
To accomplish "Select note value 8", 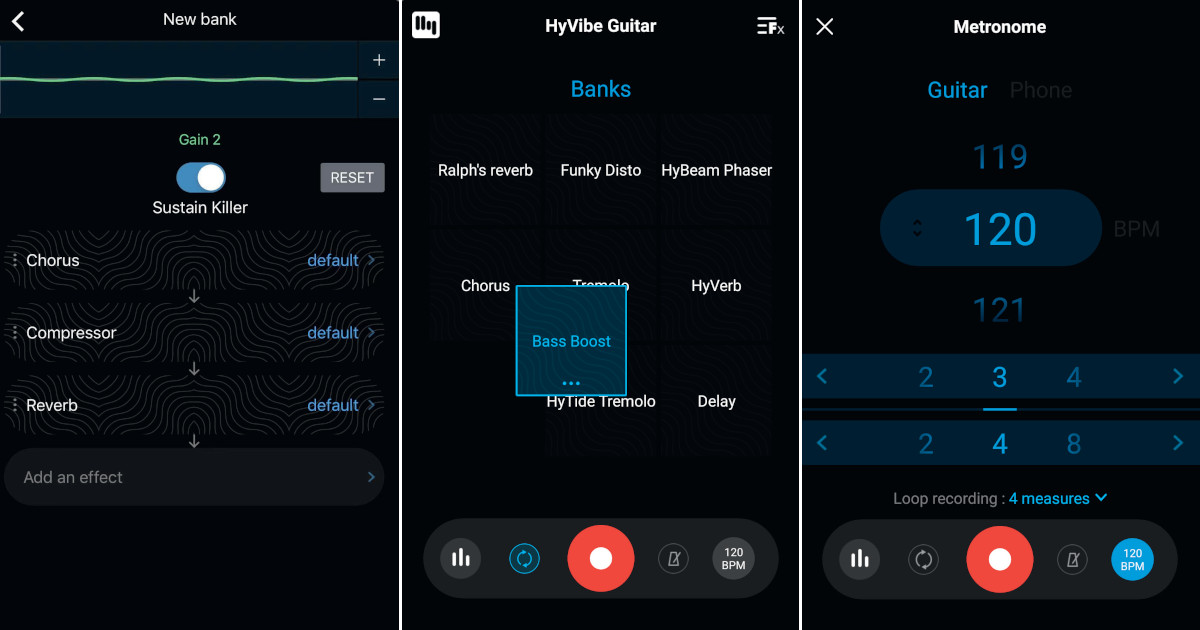I will point(1074,444).
